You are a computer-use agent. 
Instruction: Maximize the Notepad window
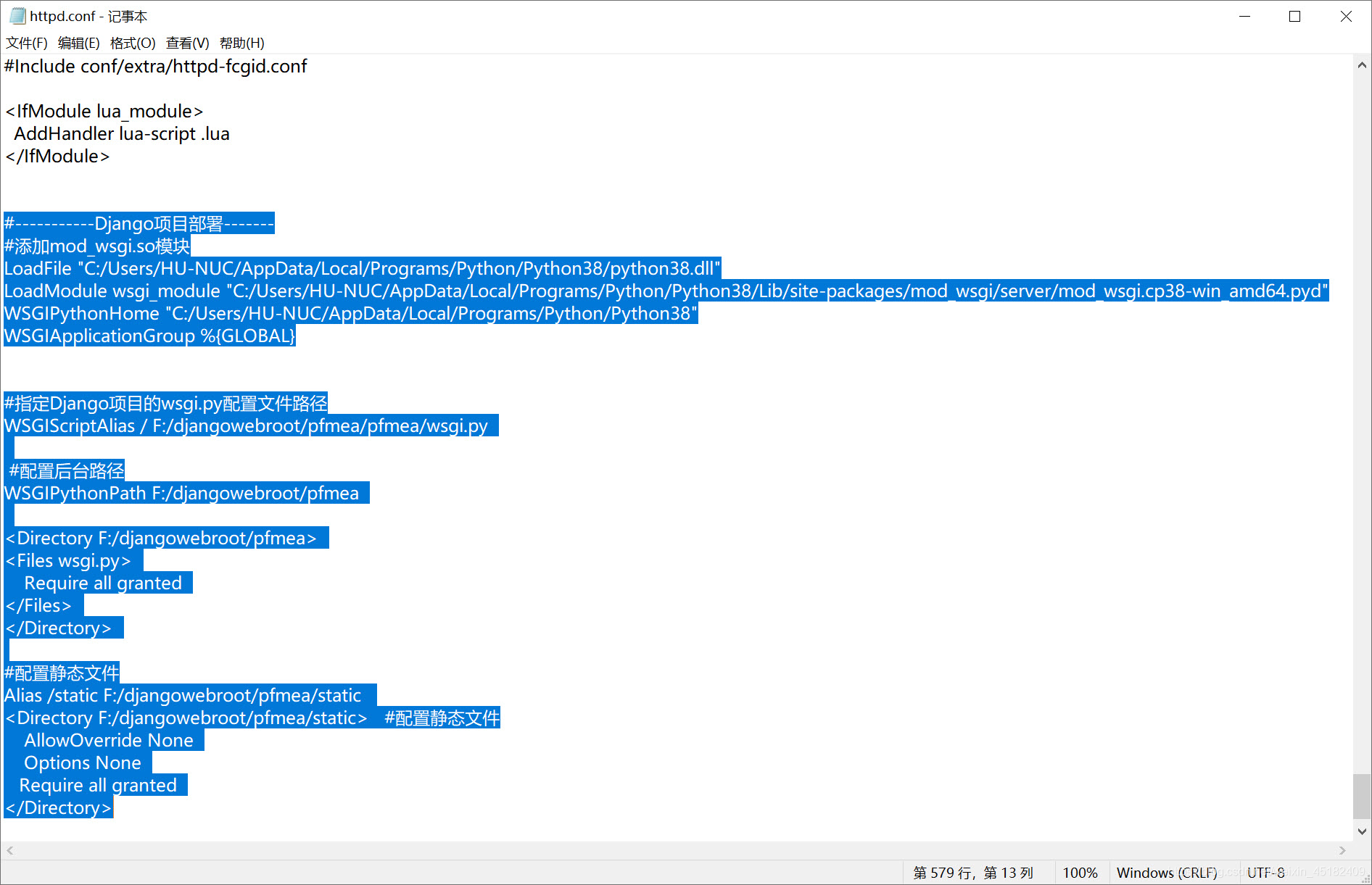pos(1294,16)
